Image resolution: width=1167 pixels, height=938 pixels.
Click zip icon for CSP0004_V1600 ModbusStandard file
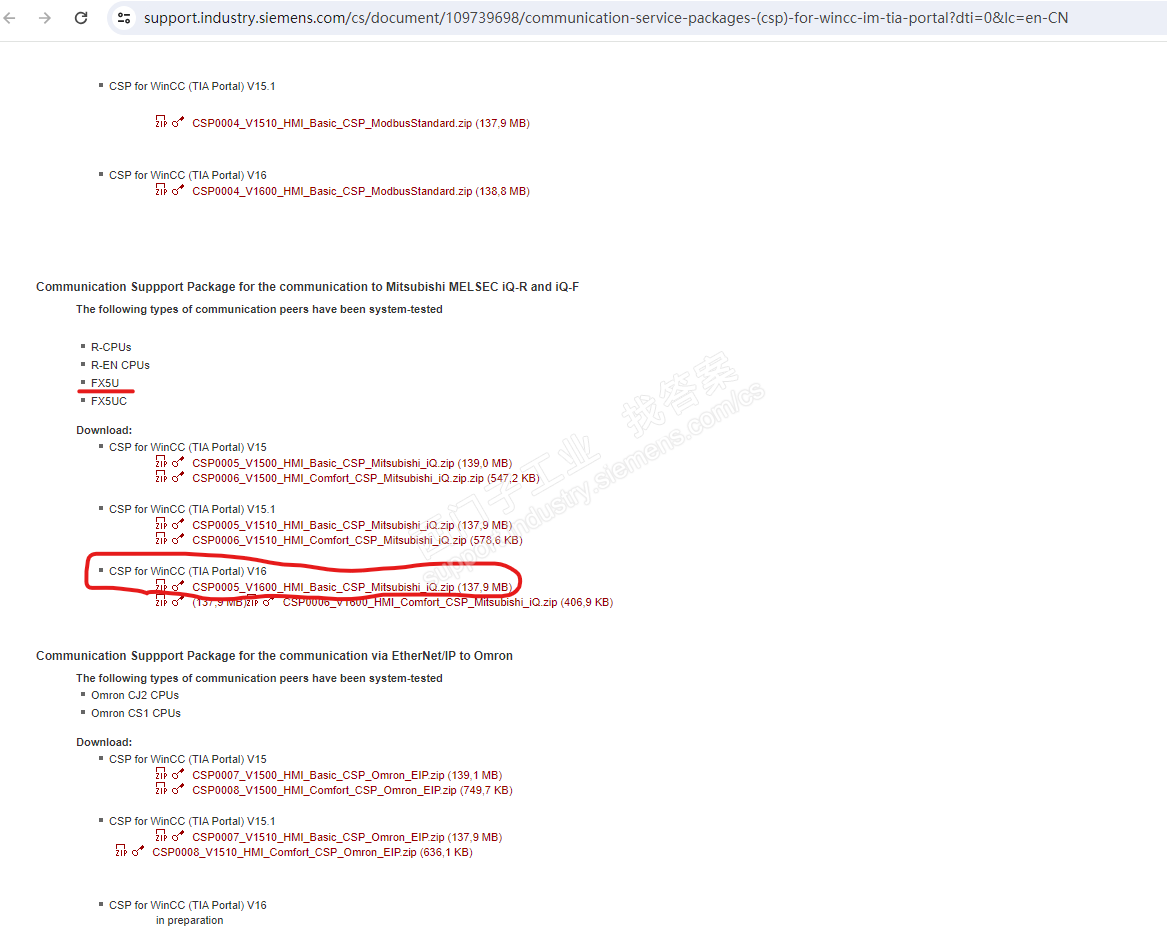[x=161, y=189]
